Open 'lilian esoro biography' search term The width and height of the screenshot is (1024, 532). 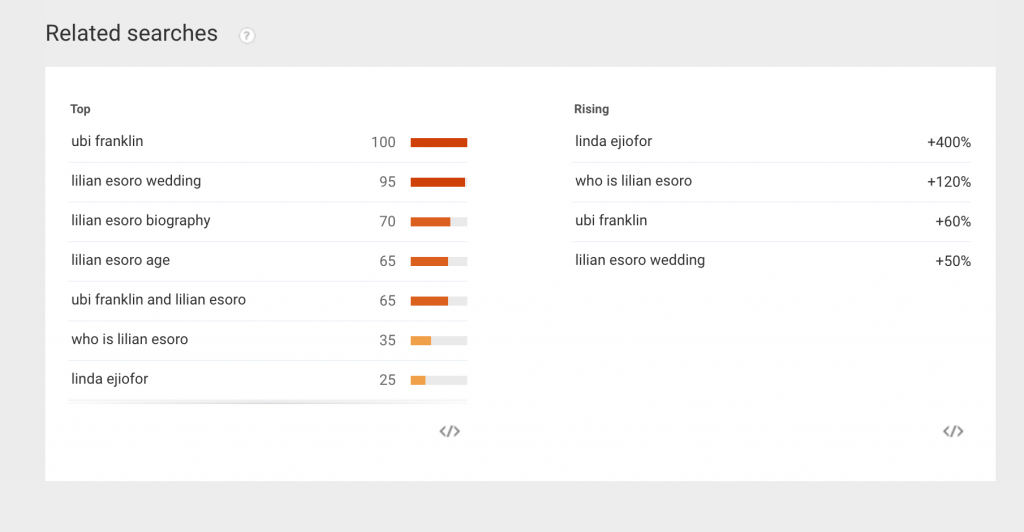(x=141, y=221)
